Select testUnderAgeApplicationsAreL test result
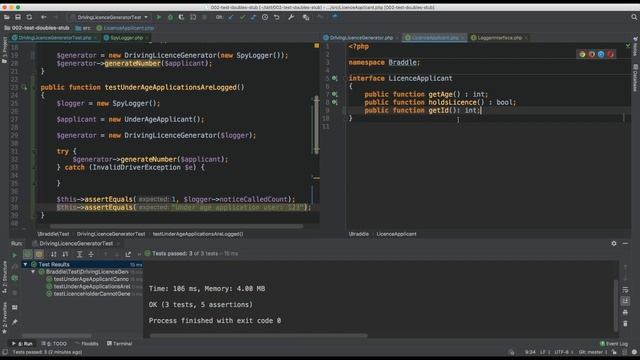 click(92, 287)
